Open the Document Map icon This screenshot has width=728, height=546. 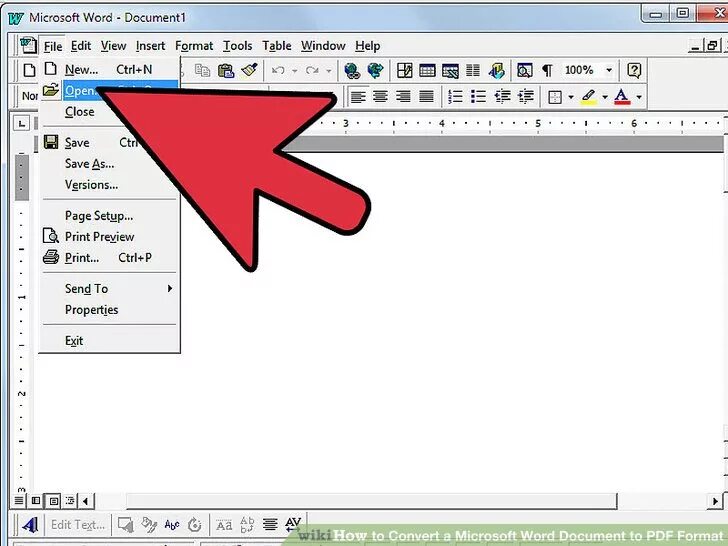click(x=525, y=71)
